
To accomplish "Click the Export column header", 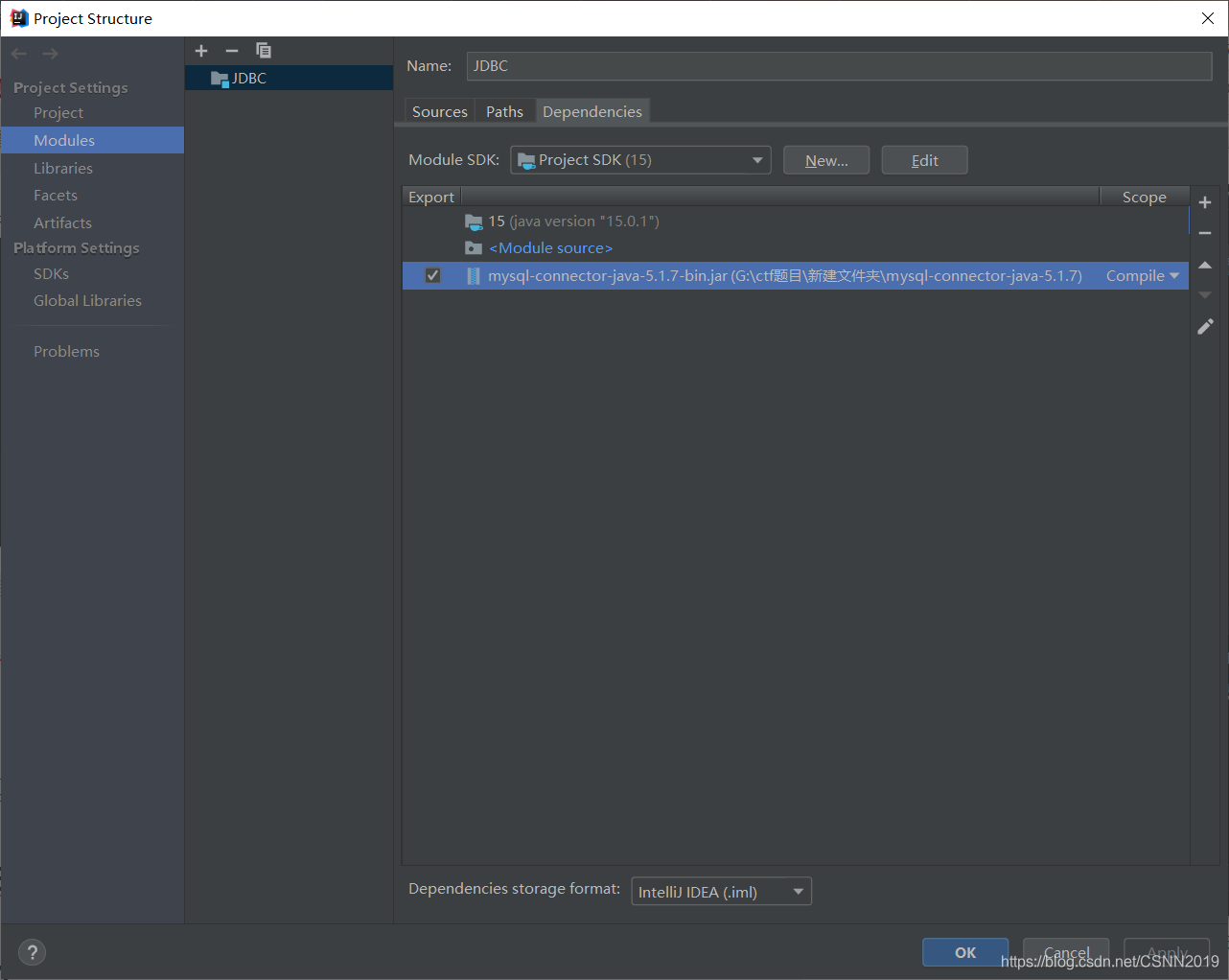I will [431, 197].
